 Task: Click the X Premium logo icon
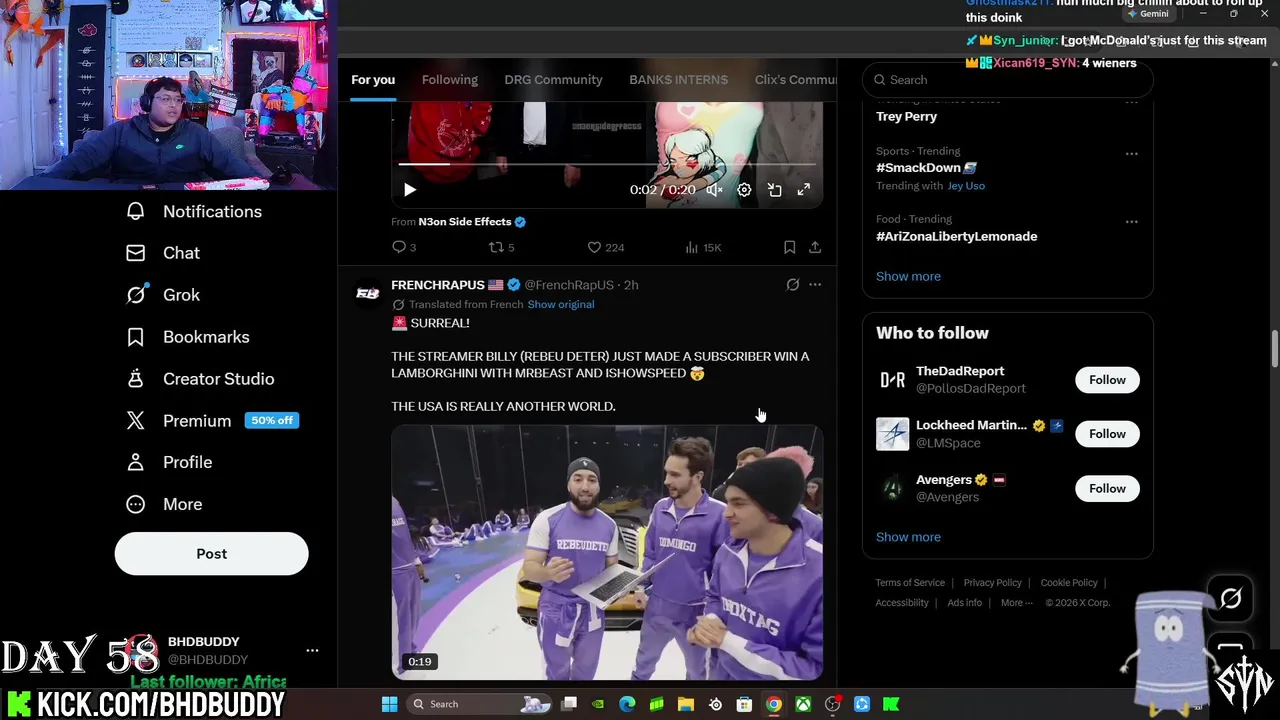pos(136,421)
